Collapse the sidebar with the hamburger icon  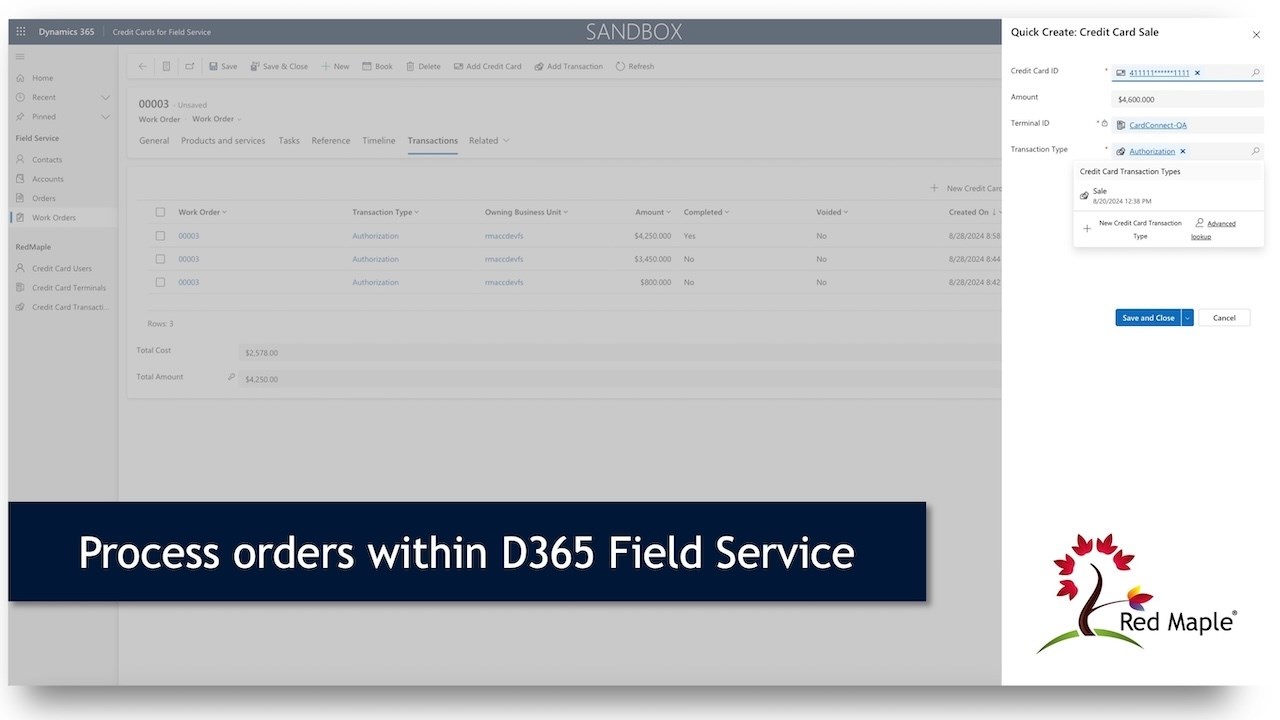point(20,57)
